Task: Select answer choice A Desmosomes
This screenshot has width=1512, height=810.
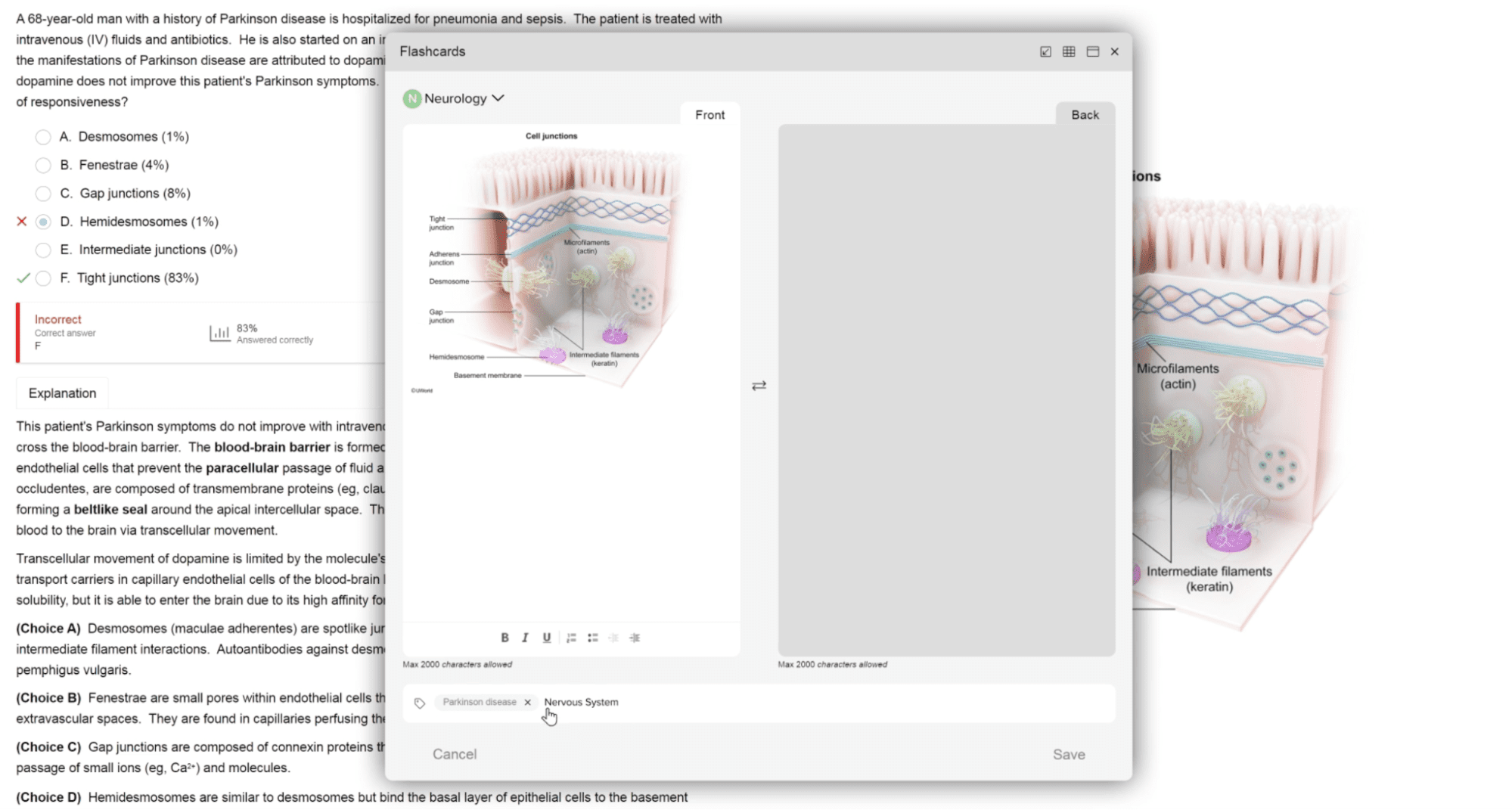Action: [44, 137]
